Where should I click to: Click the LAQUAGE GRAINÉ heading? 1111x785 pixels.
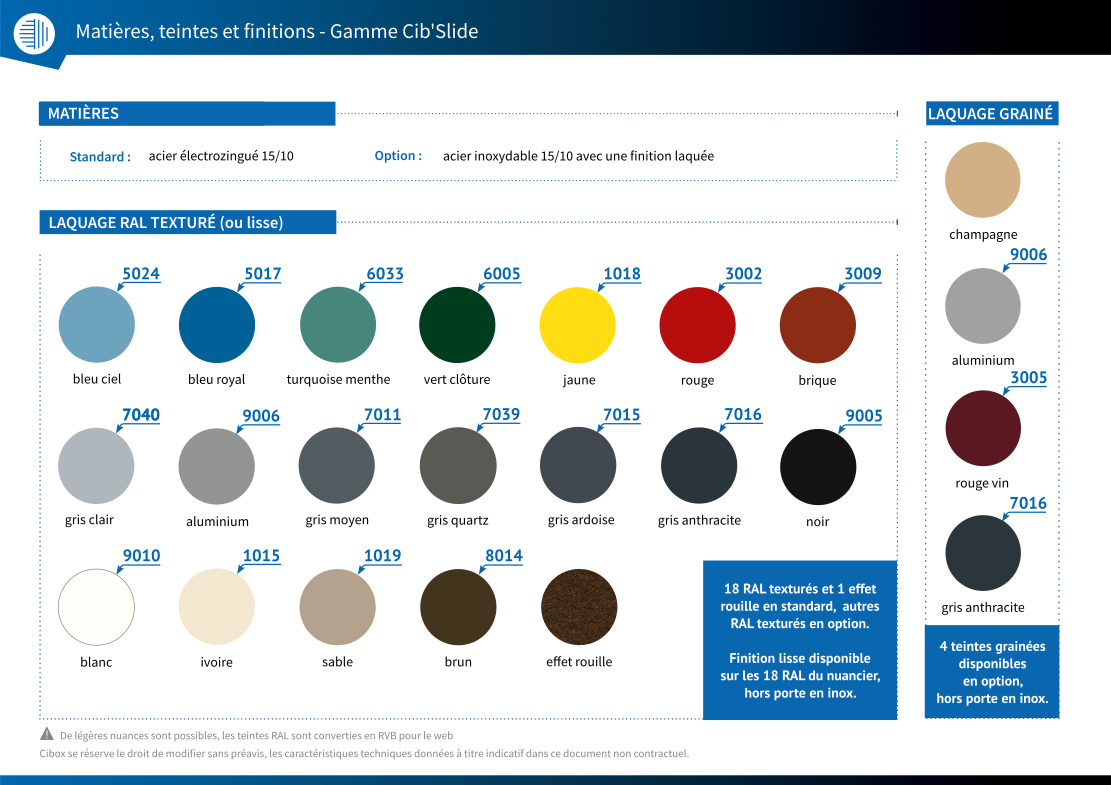(x=991, y=113)
